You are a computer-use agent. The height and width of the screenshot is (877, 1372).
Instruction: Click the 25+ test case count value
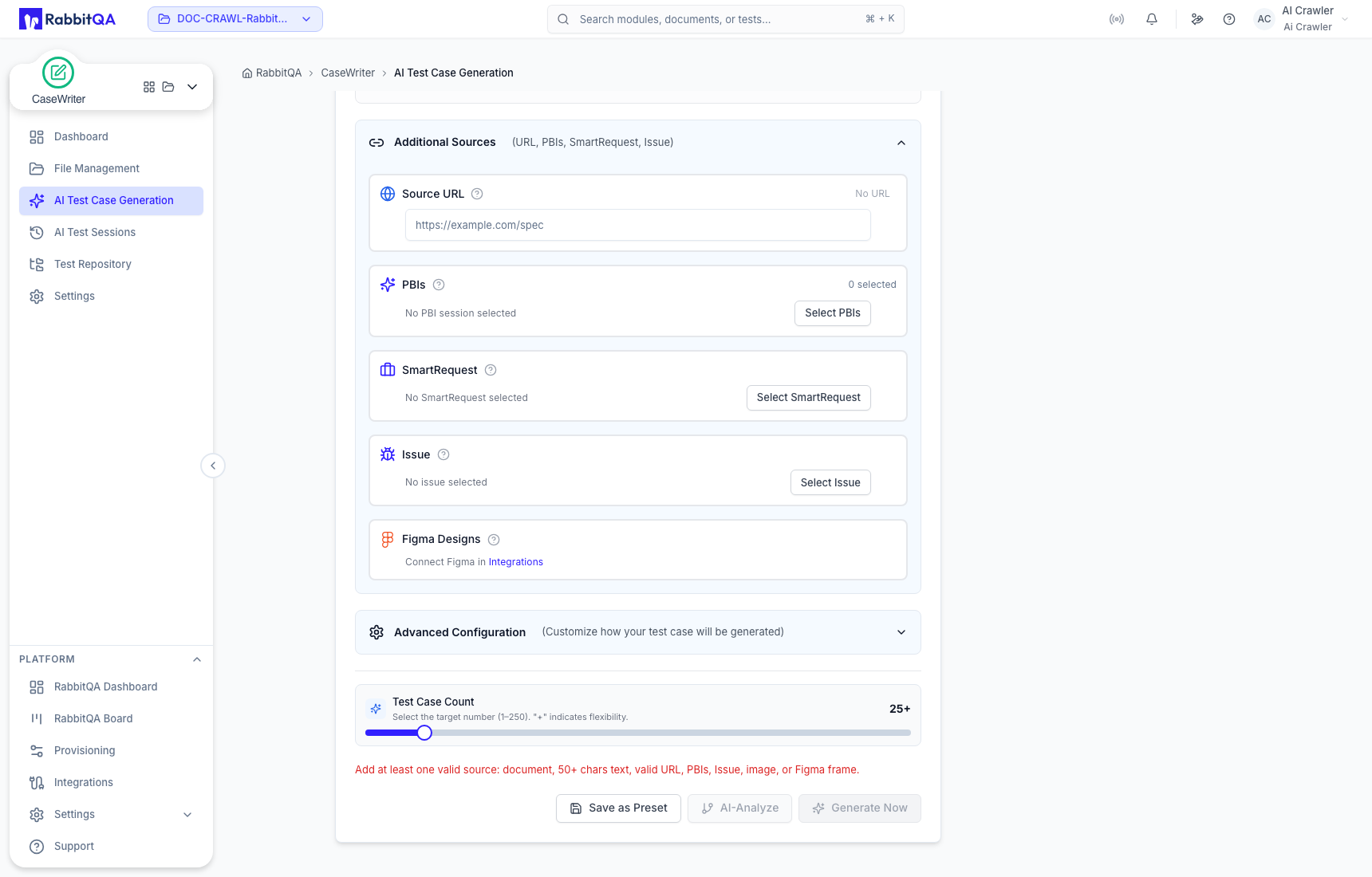click(x=900, y=709)
